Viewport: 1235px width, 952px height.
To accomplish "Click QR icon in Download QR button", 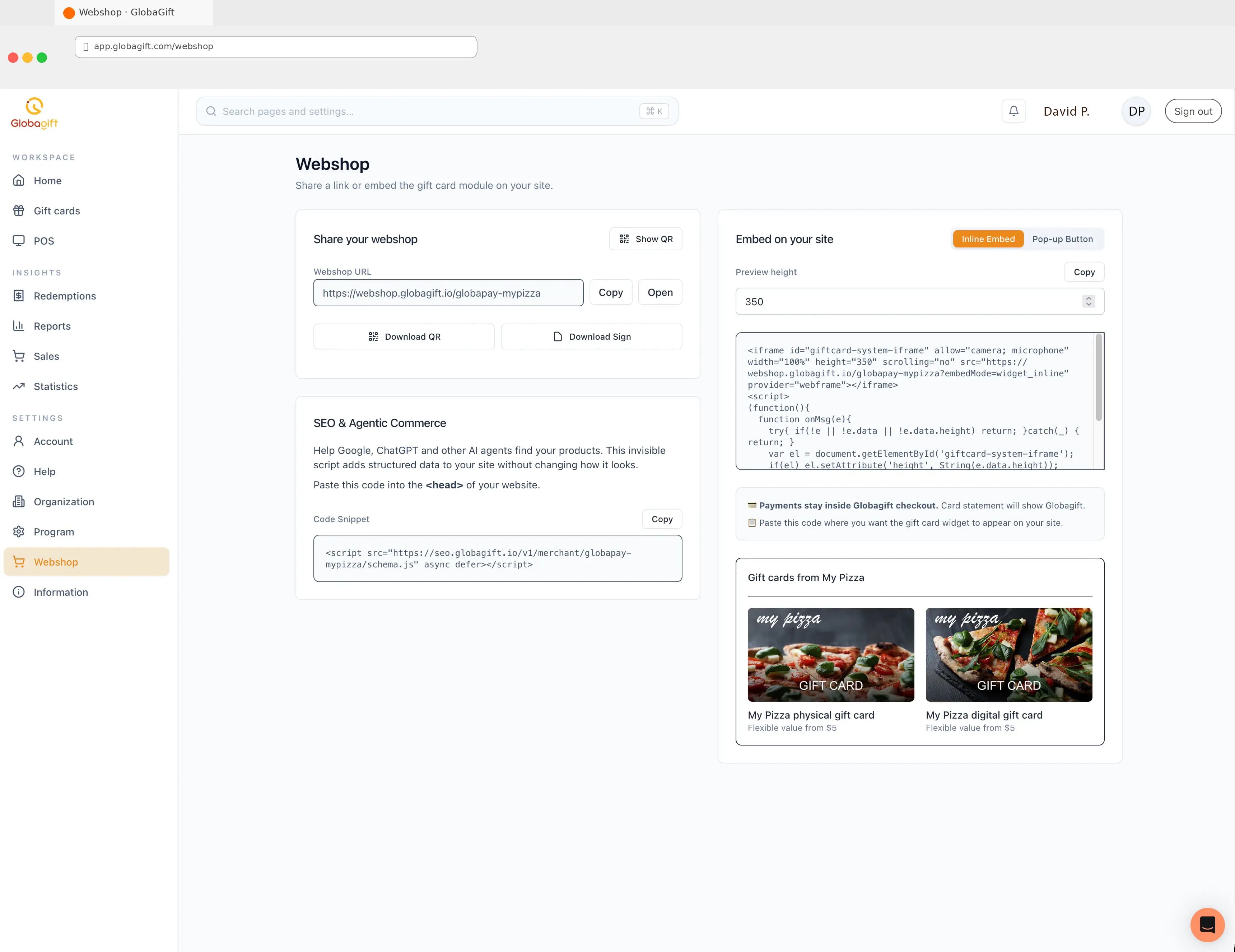I will point(373,336).
